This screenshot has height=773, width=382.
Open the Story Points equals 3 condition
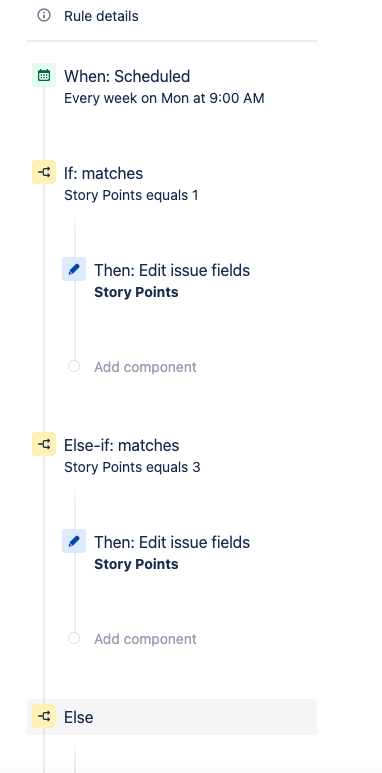(x=132, y=467)
